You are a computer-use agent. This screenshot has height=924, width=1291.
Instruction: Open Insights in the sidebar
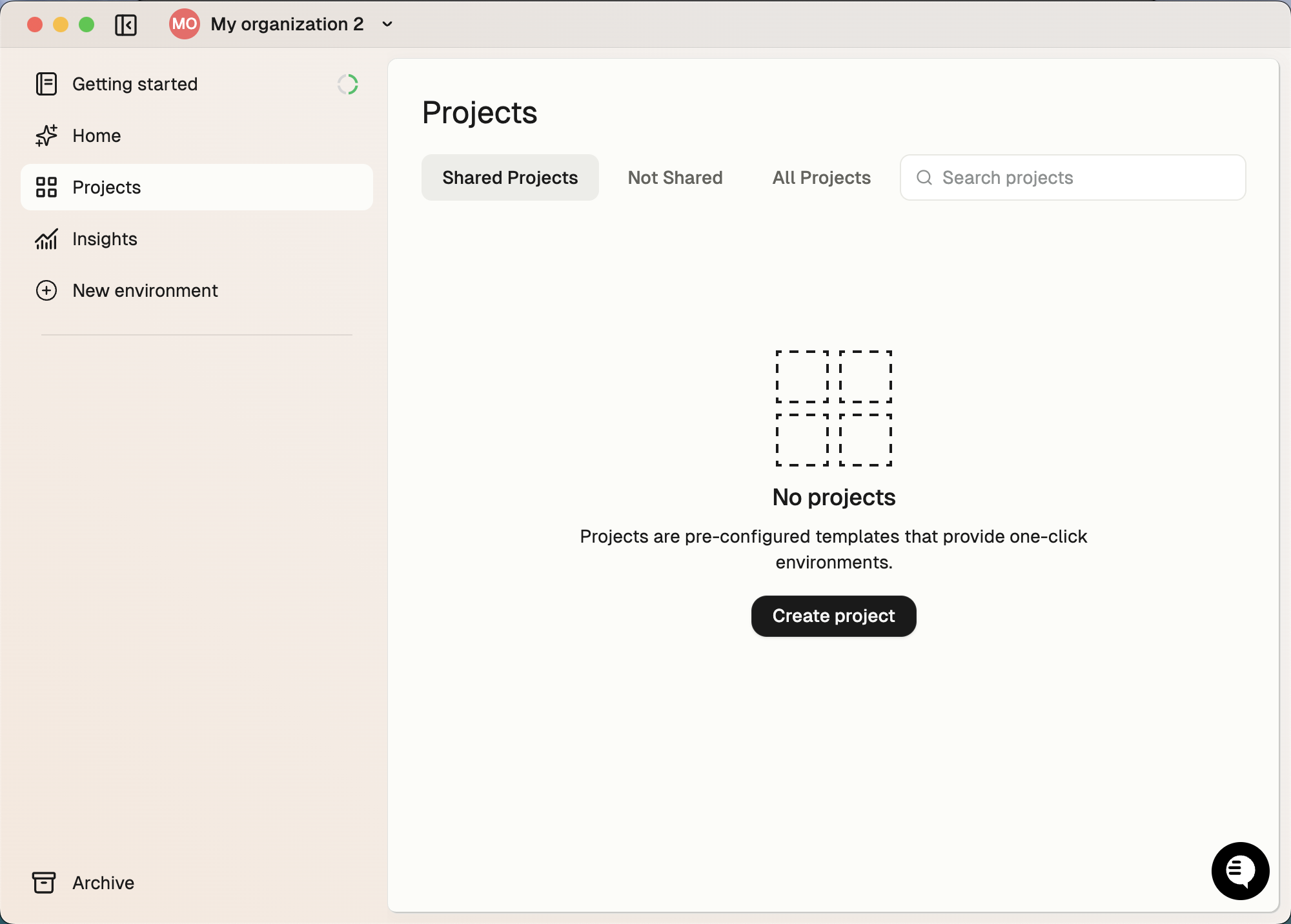197,239
